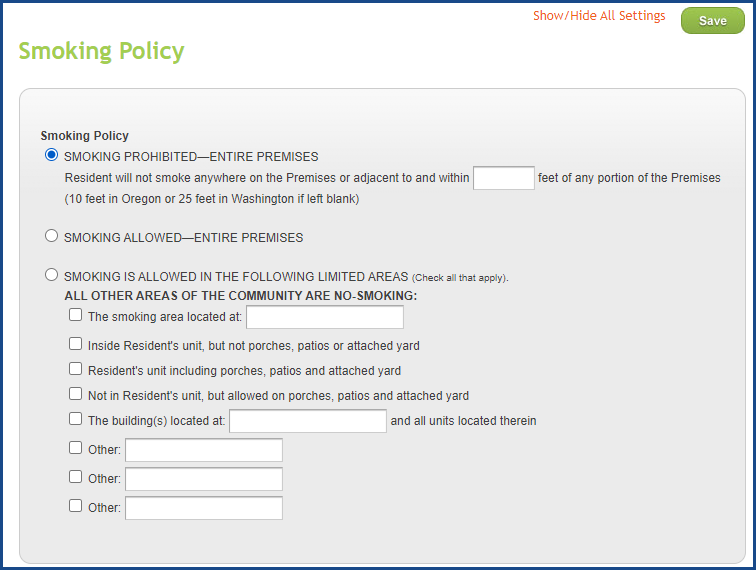Click 'ALL OTHER AREAS OF THE COMMUNITY' text
The height and width of the screenshot is (570, 756).
pyautogui.click(x=241, y=296)
